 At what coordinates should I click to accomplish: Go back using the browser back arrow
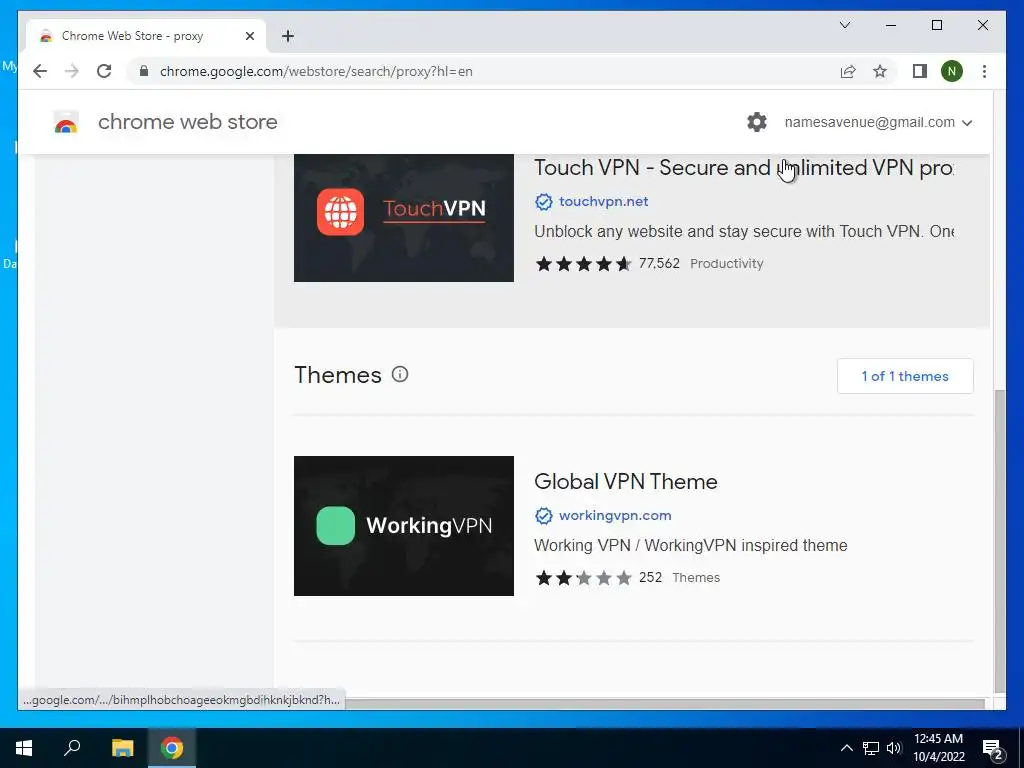tap(40, 71)
